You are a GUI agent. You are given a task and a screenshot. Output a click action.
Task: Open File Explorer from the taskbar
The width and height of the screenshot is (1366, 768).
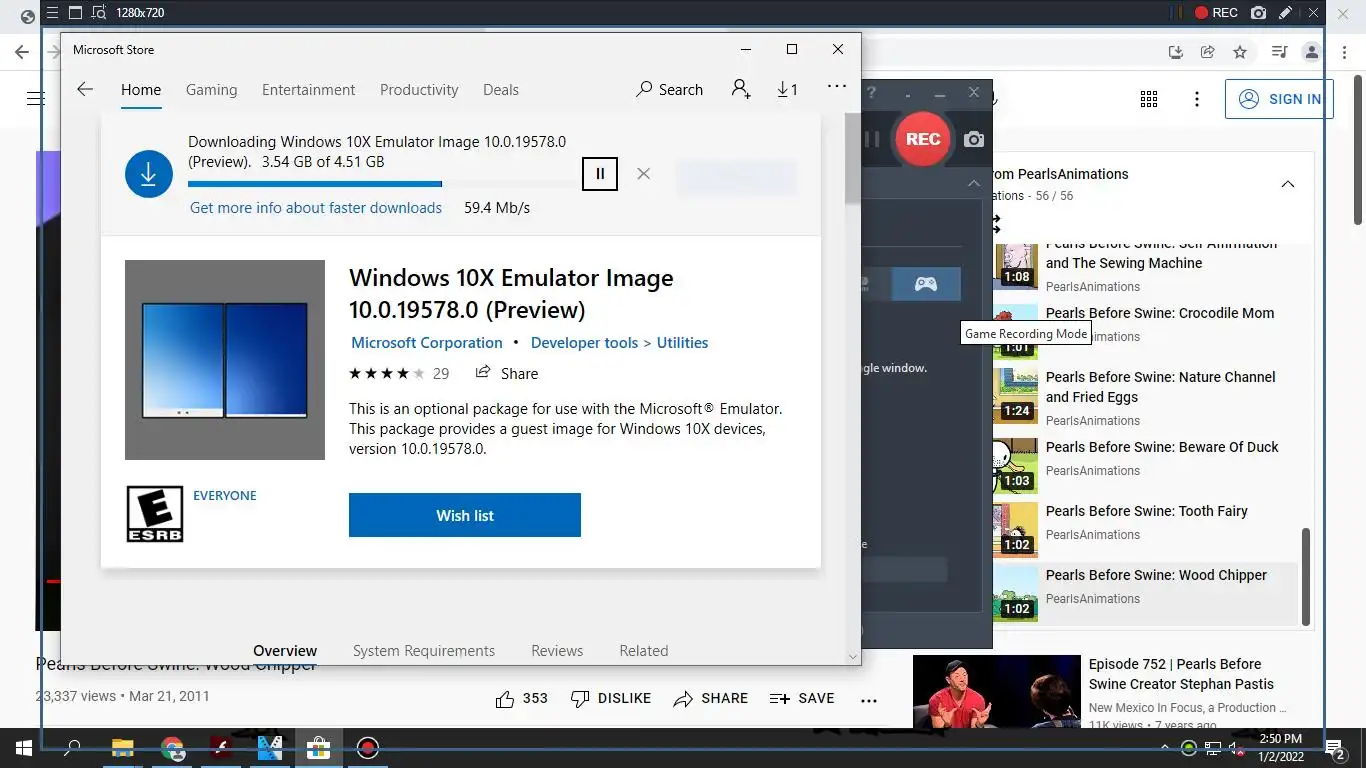pos(122,747)
